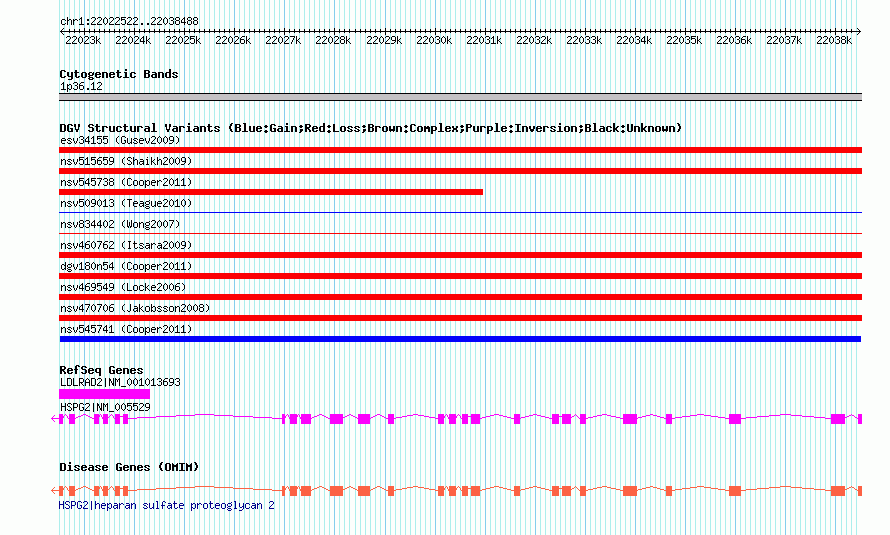Select the nsv515659 (Shaikh2009) loss bar

pos(460,171)
